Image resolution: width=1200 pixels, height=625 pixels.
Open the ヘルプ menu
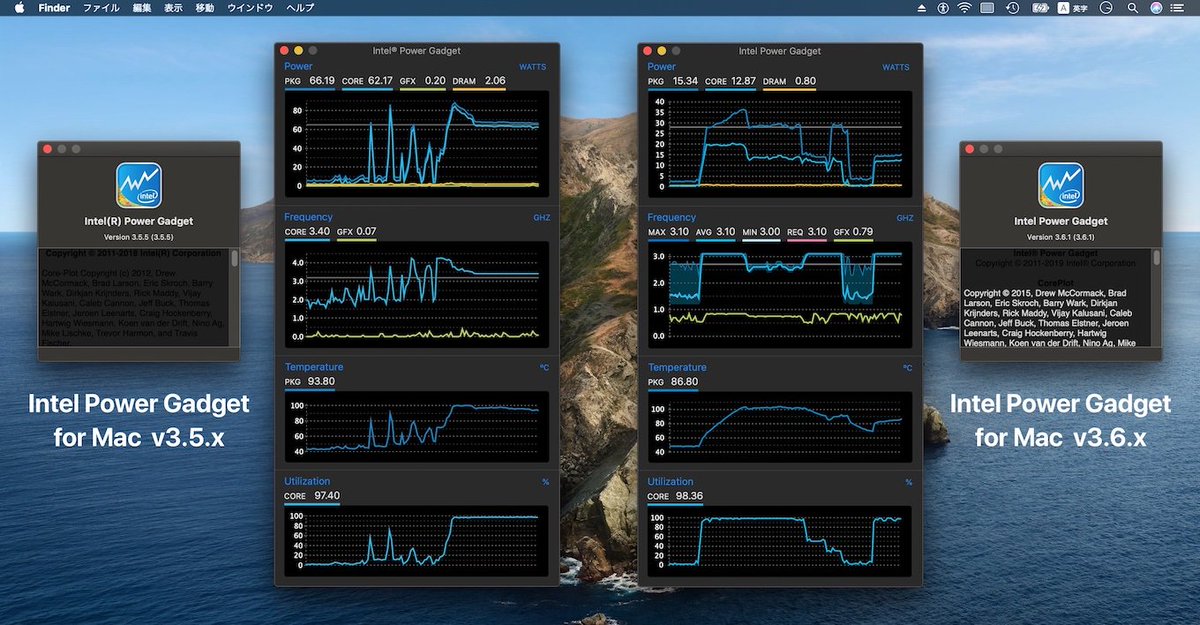click(x=299, y=8)
